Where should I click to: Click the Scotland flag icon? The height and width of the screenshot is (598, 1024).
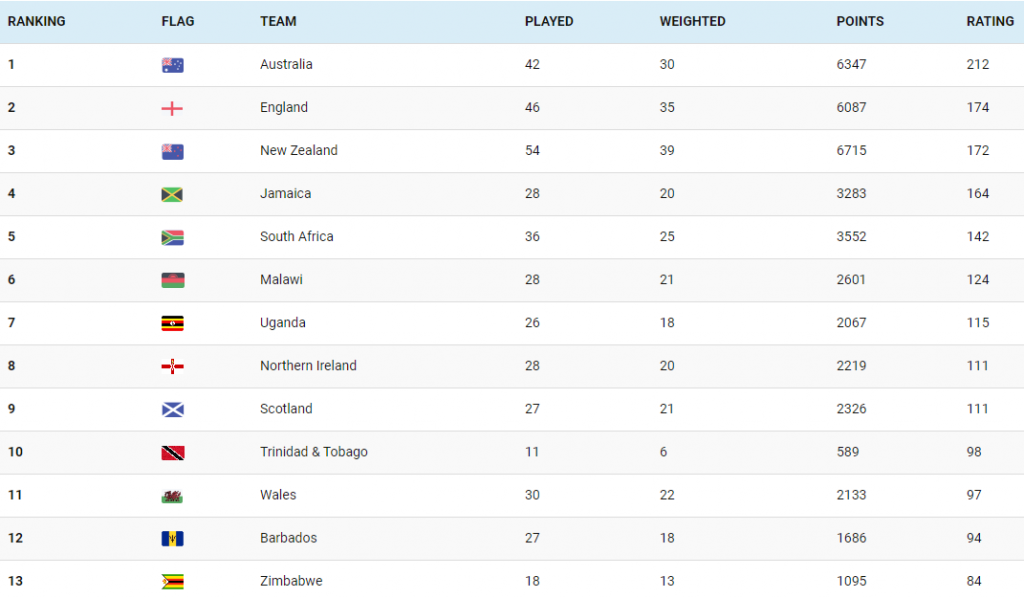point(172,409)
